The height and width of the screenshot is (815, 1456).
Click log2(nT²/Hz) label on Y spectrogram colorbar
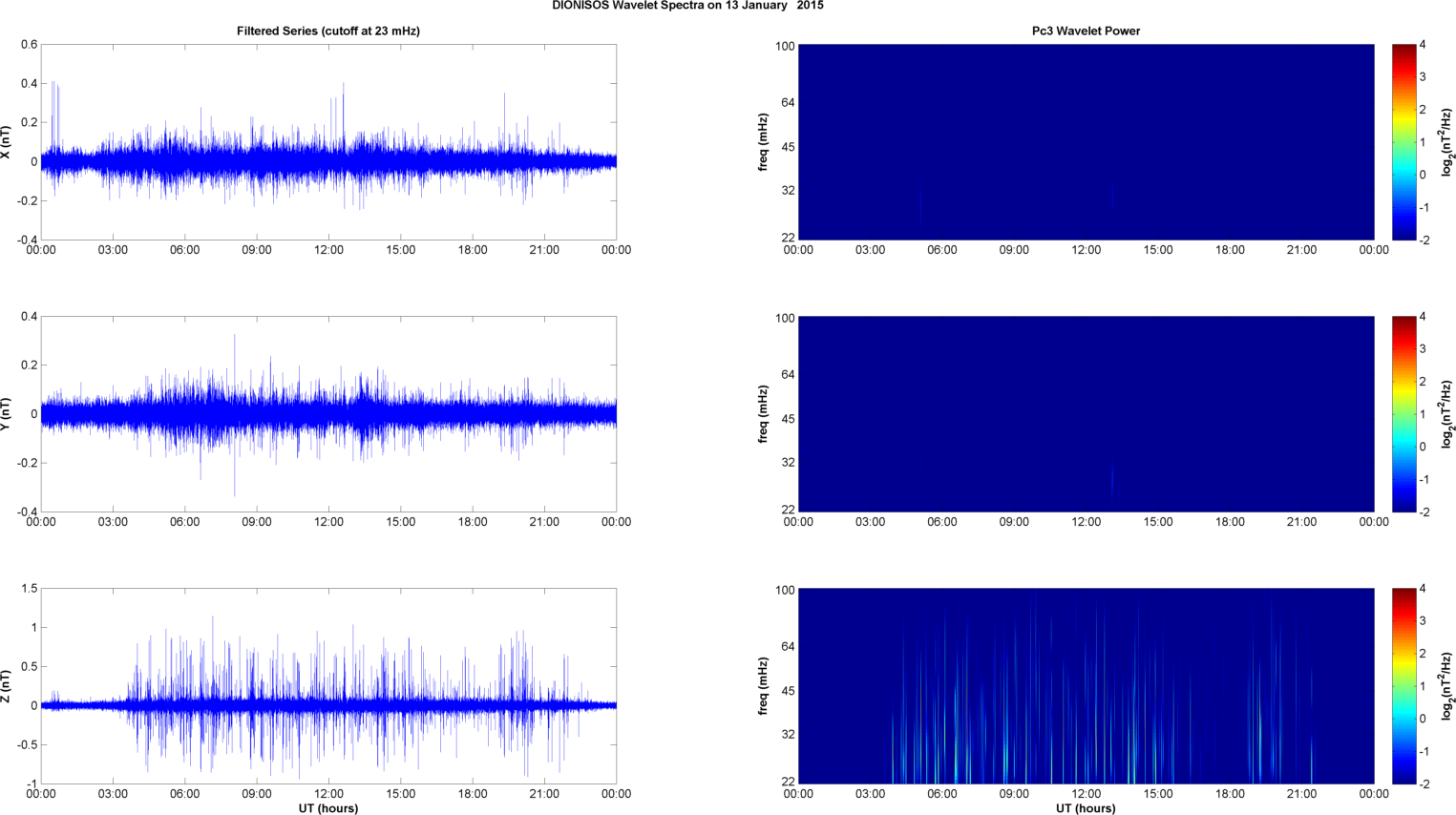pos(1447,414)
